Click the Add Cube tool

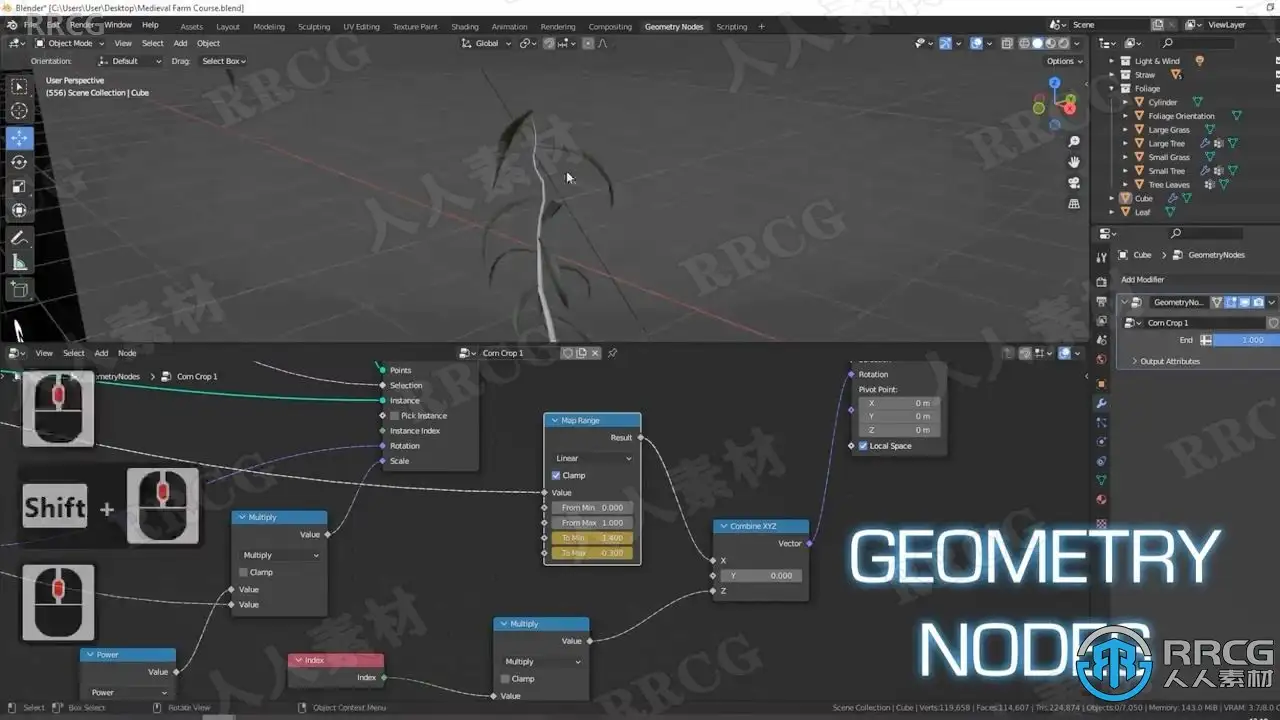[19, 290]
